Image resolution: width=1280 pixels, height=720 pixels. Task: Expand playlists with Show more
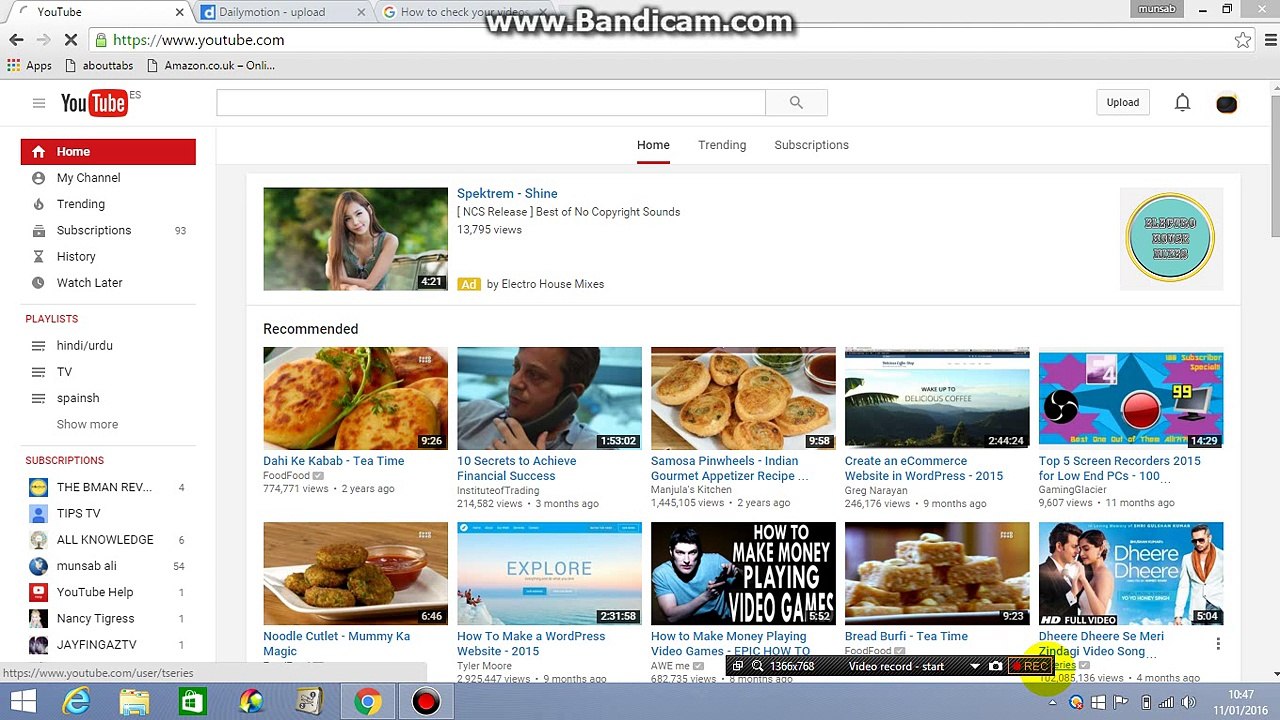pyautogui.click(x=87, y=424)
